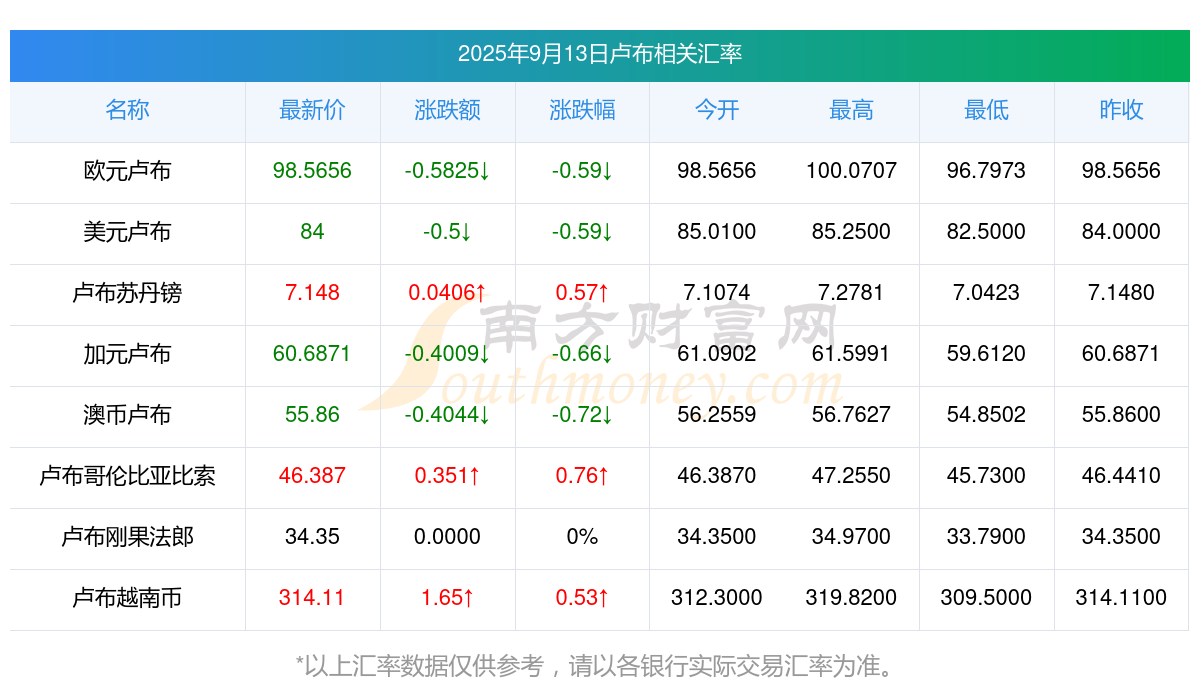
Task: Click the red latest price 7.148
Action: tap(312, 293)
